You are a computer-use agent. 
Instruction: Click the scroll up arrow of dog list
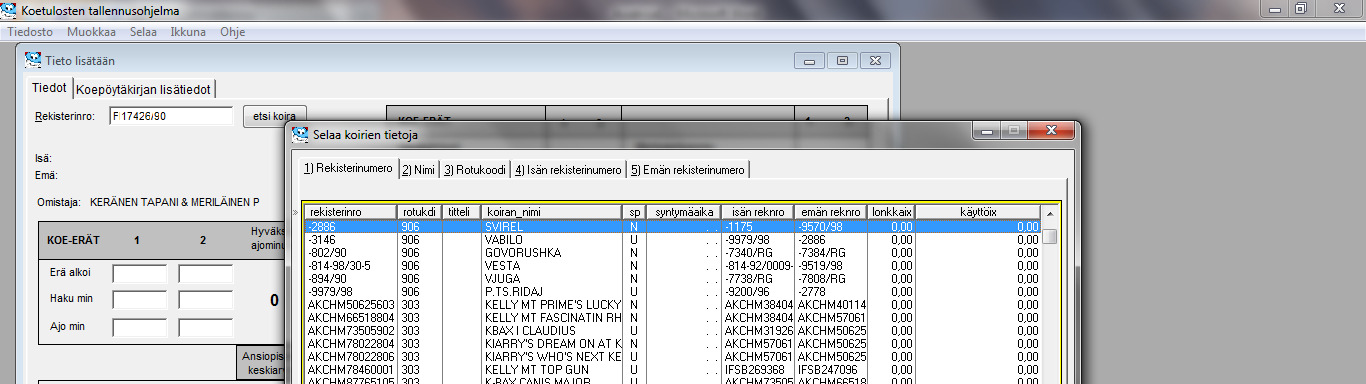[x=1049, y=213]
